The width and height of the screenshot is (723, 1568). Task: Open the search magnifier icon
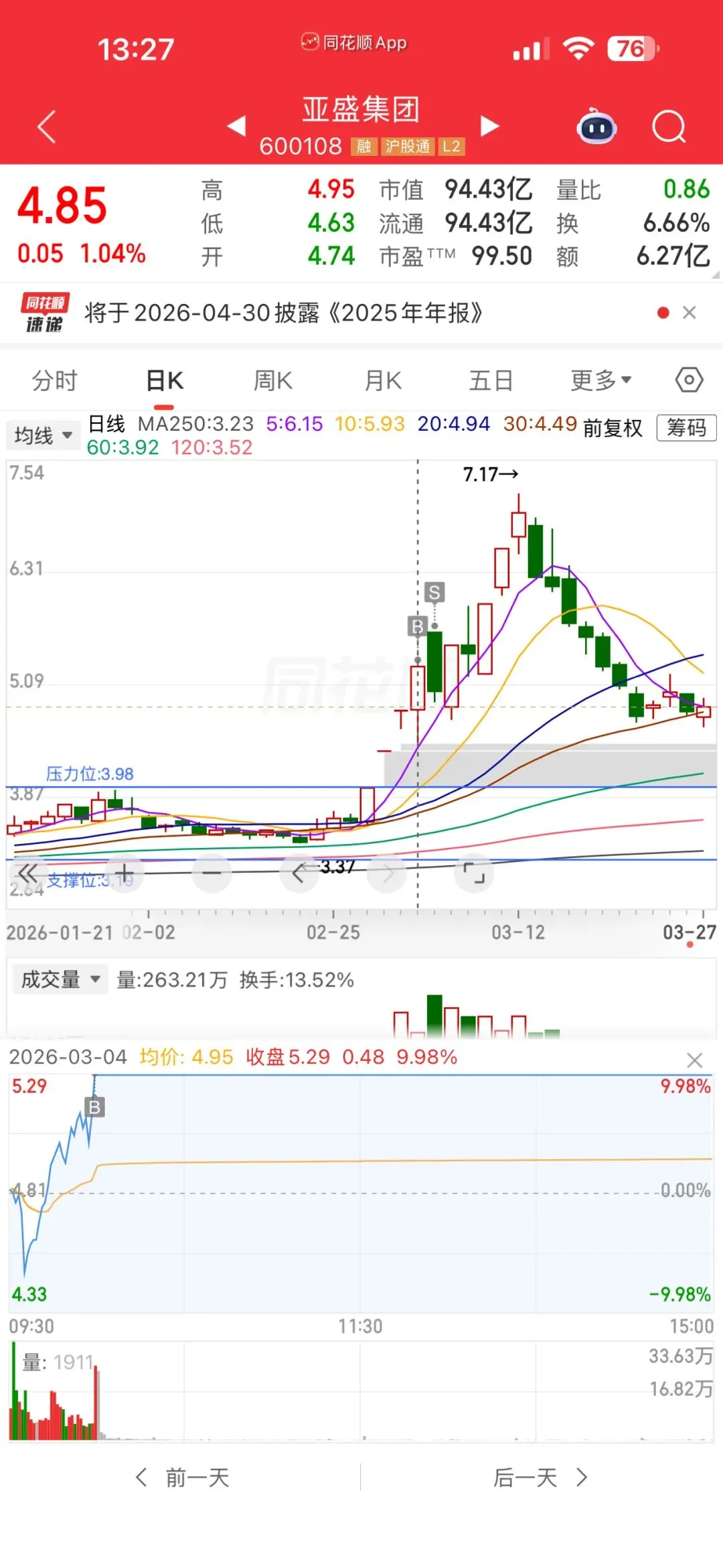point(669,126)
